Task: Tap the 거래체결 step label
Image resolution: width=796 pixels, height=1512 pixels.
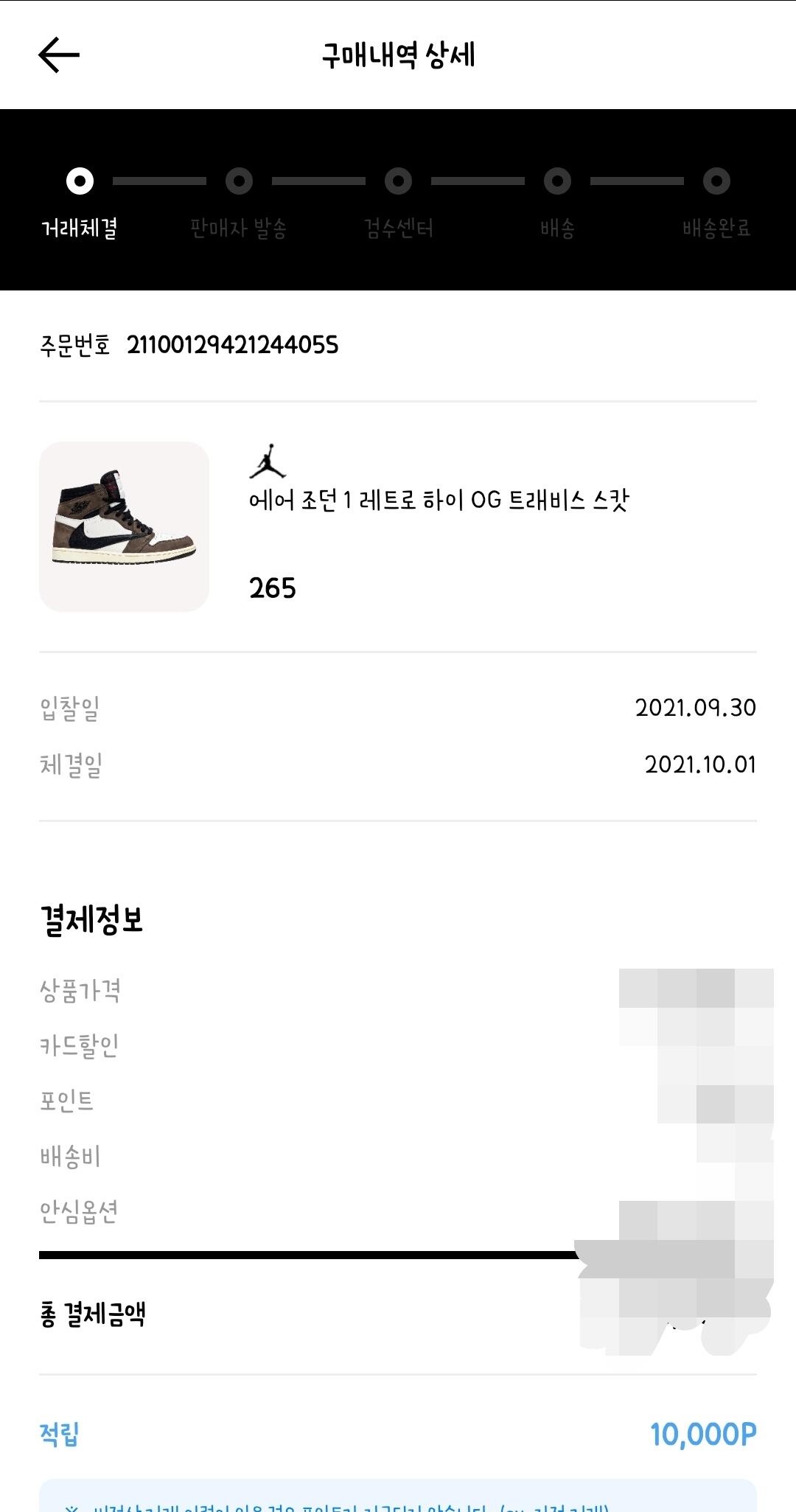Action: click(x=80, y=229)
